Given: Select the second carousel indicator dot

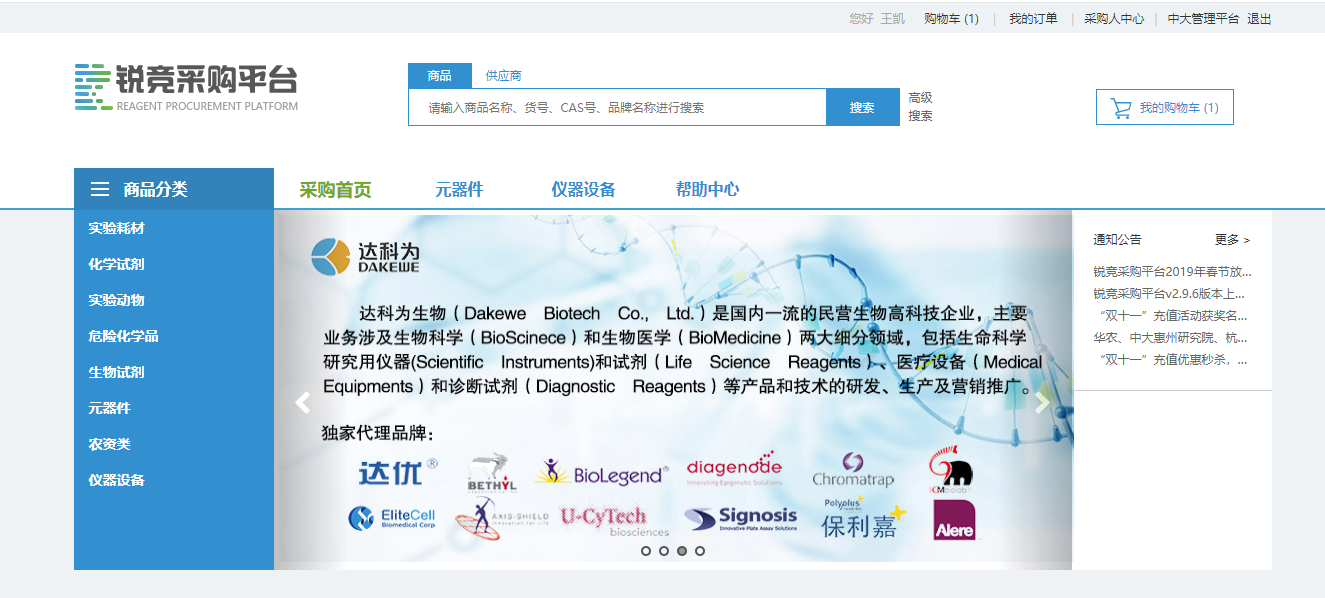Looking at the screenshot, I should (664, 551).
